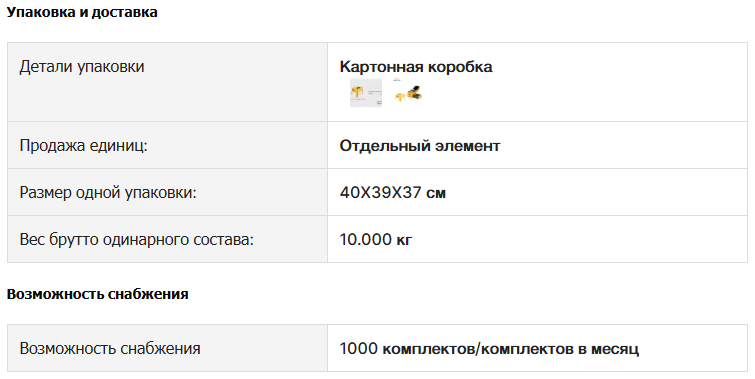Click the "Вес брутто одинарного состава:" label
Viewport: 755px width, 379px height.
[136, 239]
